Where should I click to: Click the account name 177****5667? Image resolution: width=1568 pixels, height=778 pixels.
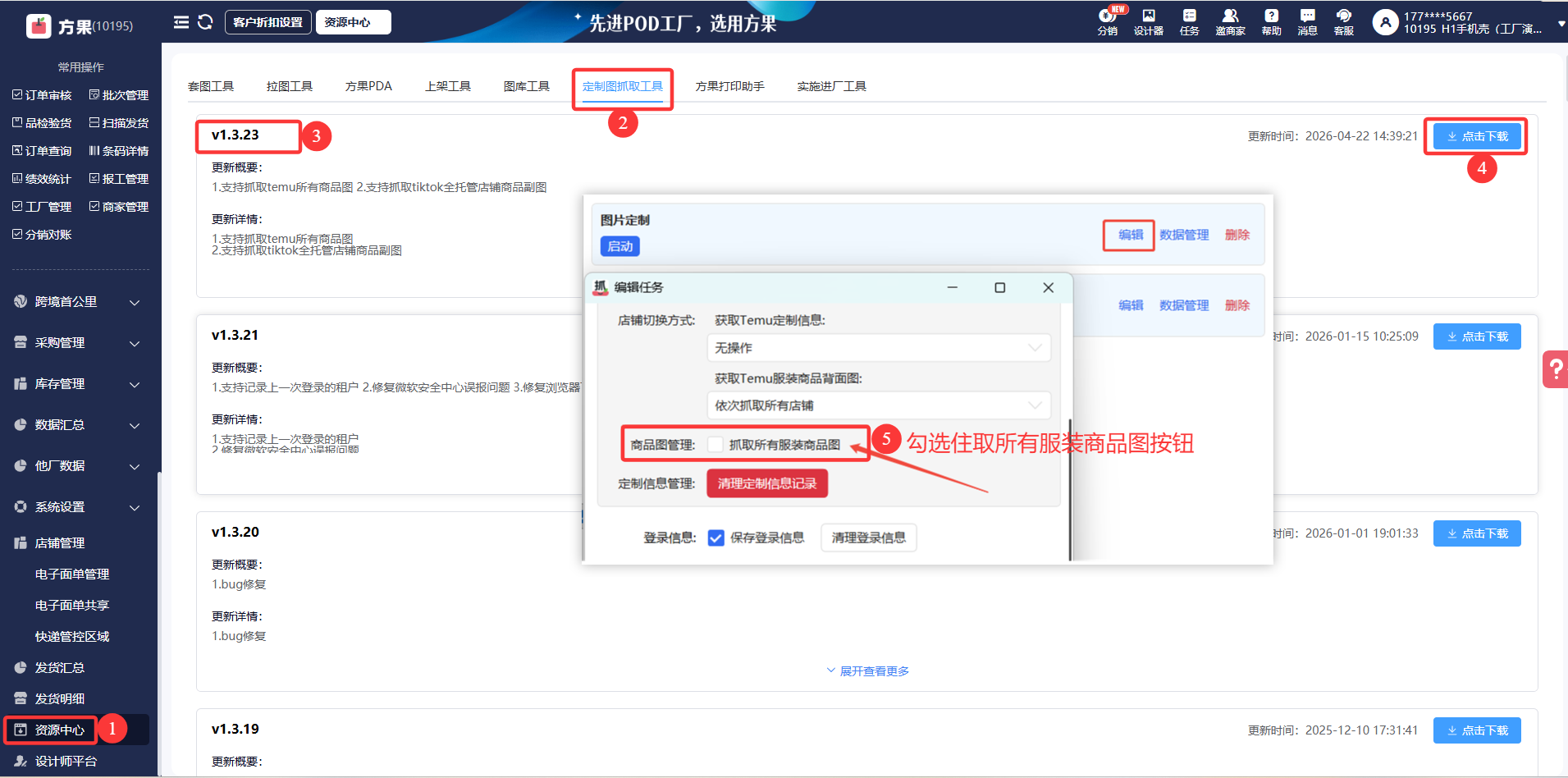tap(1438, 16)
